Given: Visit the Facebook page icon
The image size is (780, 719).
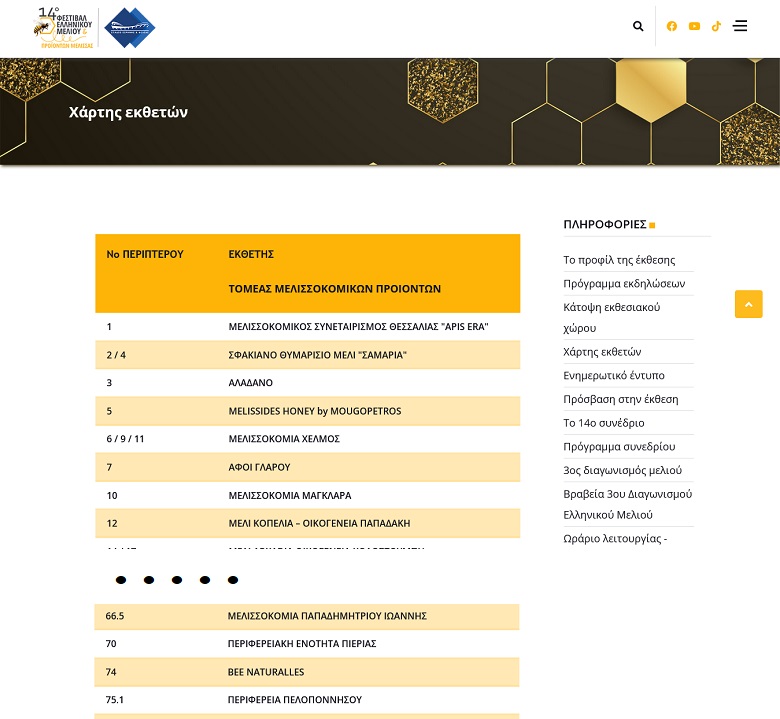Looking at the screenshot, I should 672,26.
